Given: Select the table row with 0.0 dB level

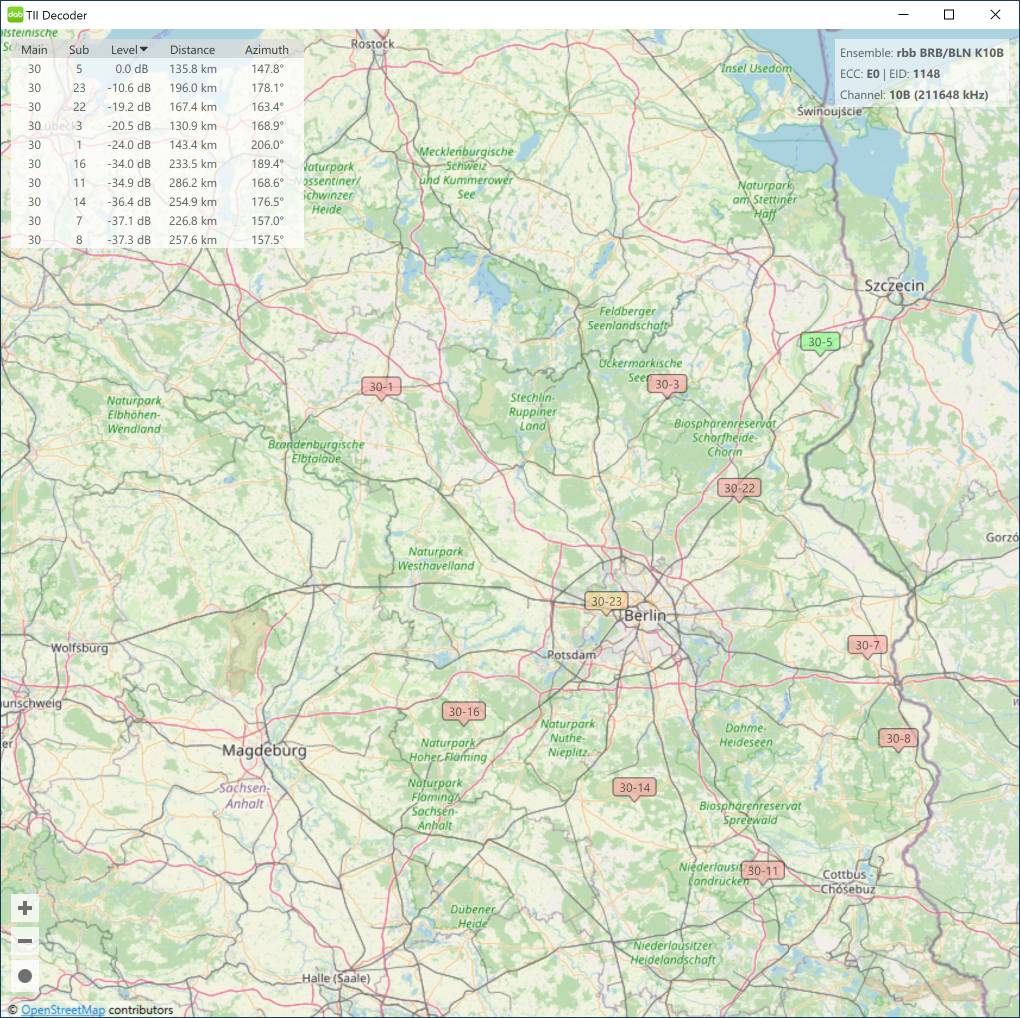Looking at the screenshot, I should point(152,69).
